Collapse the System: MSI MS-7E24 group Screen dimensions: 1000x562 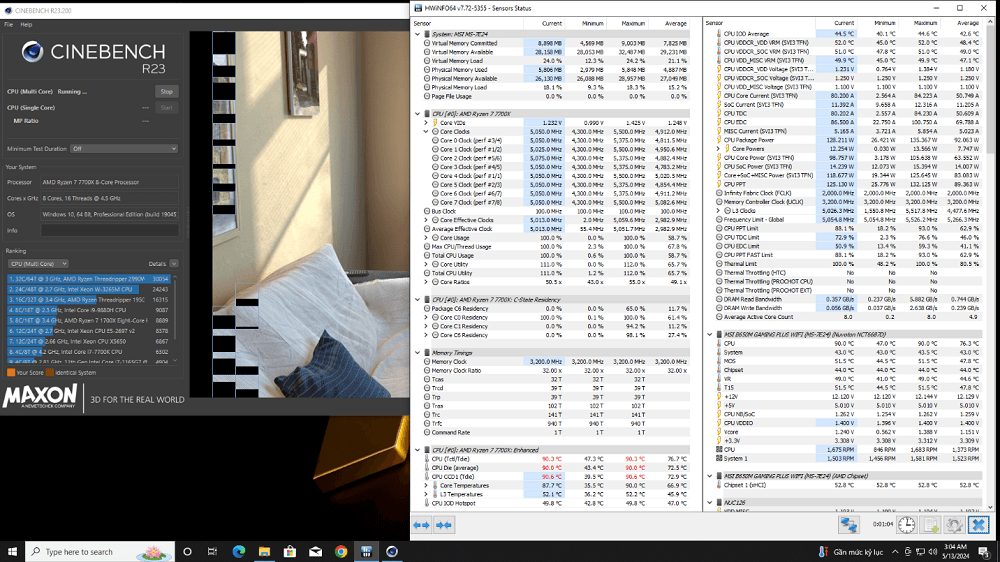[418, 34]
